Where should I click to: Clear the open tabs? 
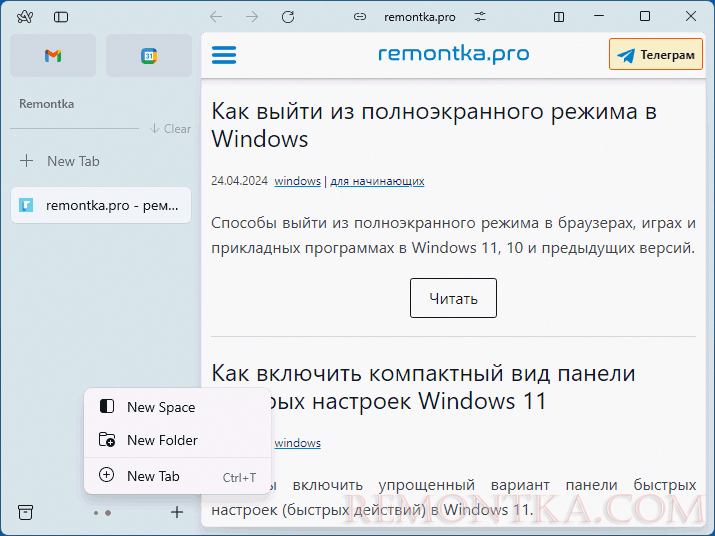tap(171, 129)
